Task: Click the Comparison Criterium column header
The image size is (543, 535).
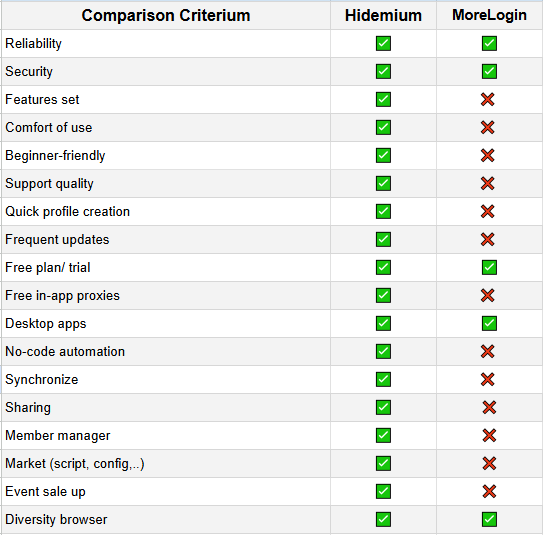Action: 166,16
